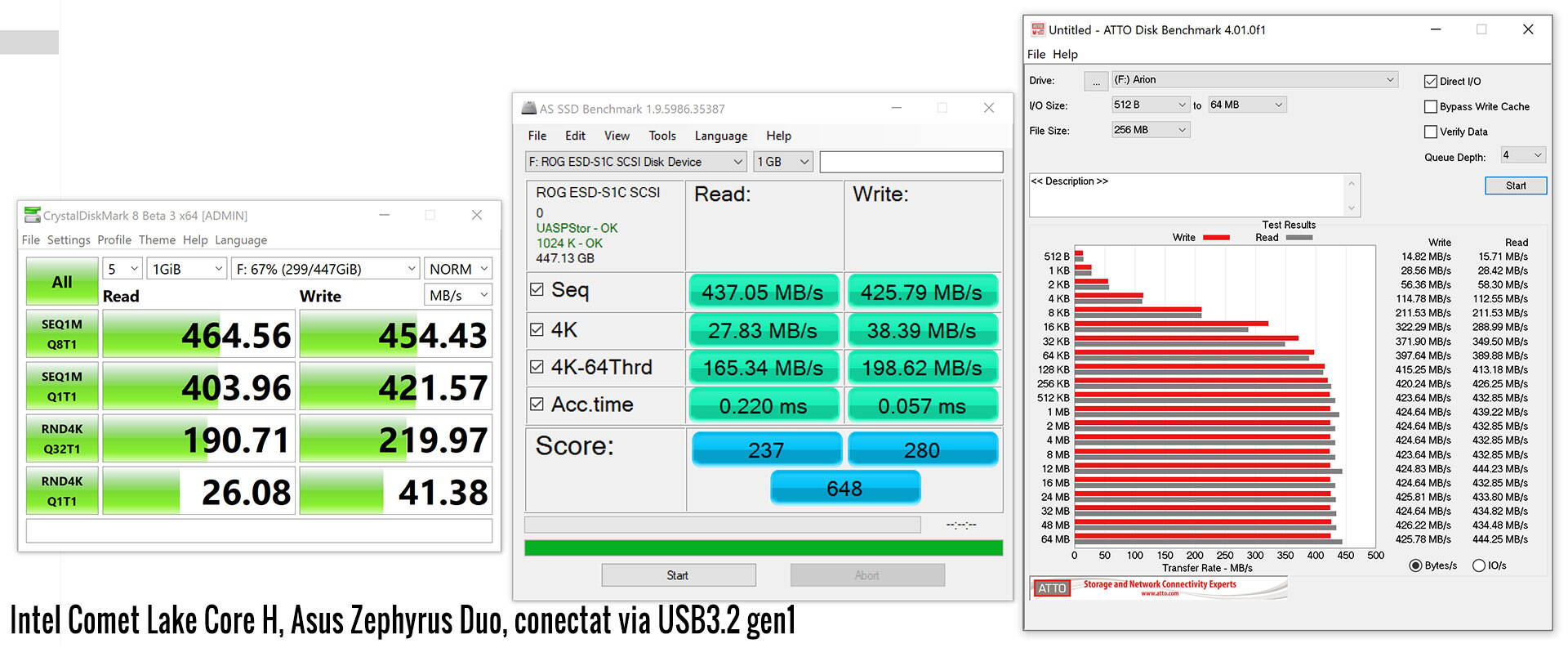Select the IO/s radio button
The image size is (1568, 648).
[x=1478, y=565]
